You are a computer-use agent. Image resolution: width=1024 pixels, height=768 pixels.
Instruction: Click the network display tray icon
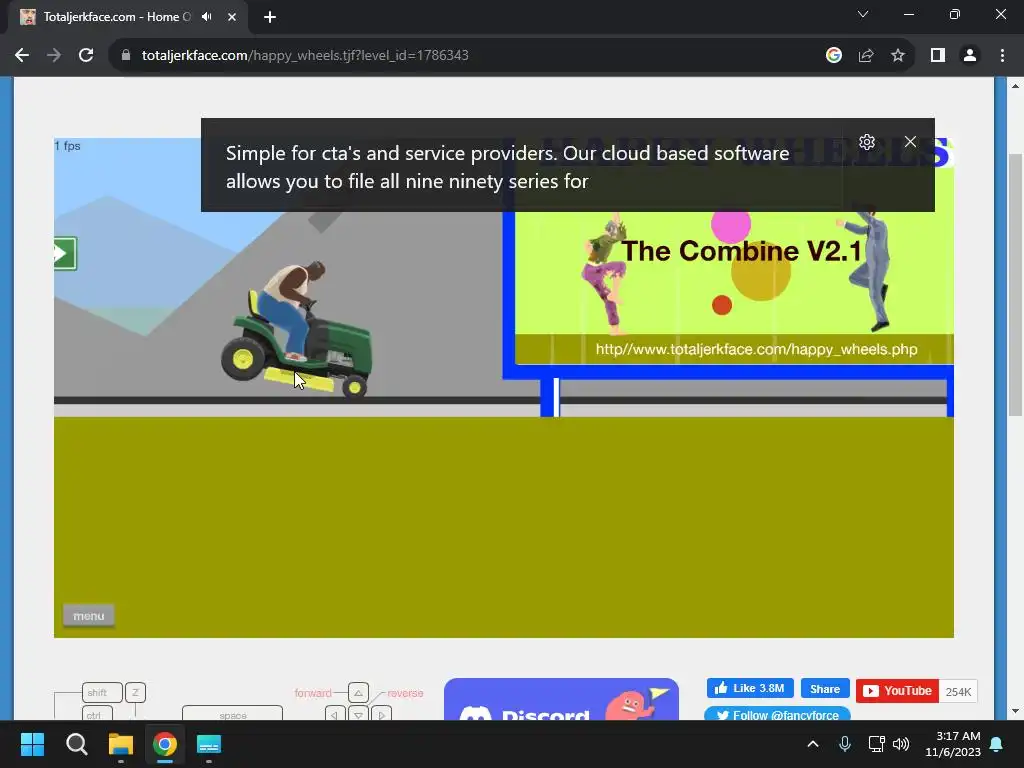pyautogui.click(x=876, y=744)
